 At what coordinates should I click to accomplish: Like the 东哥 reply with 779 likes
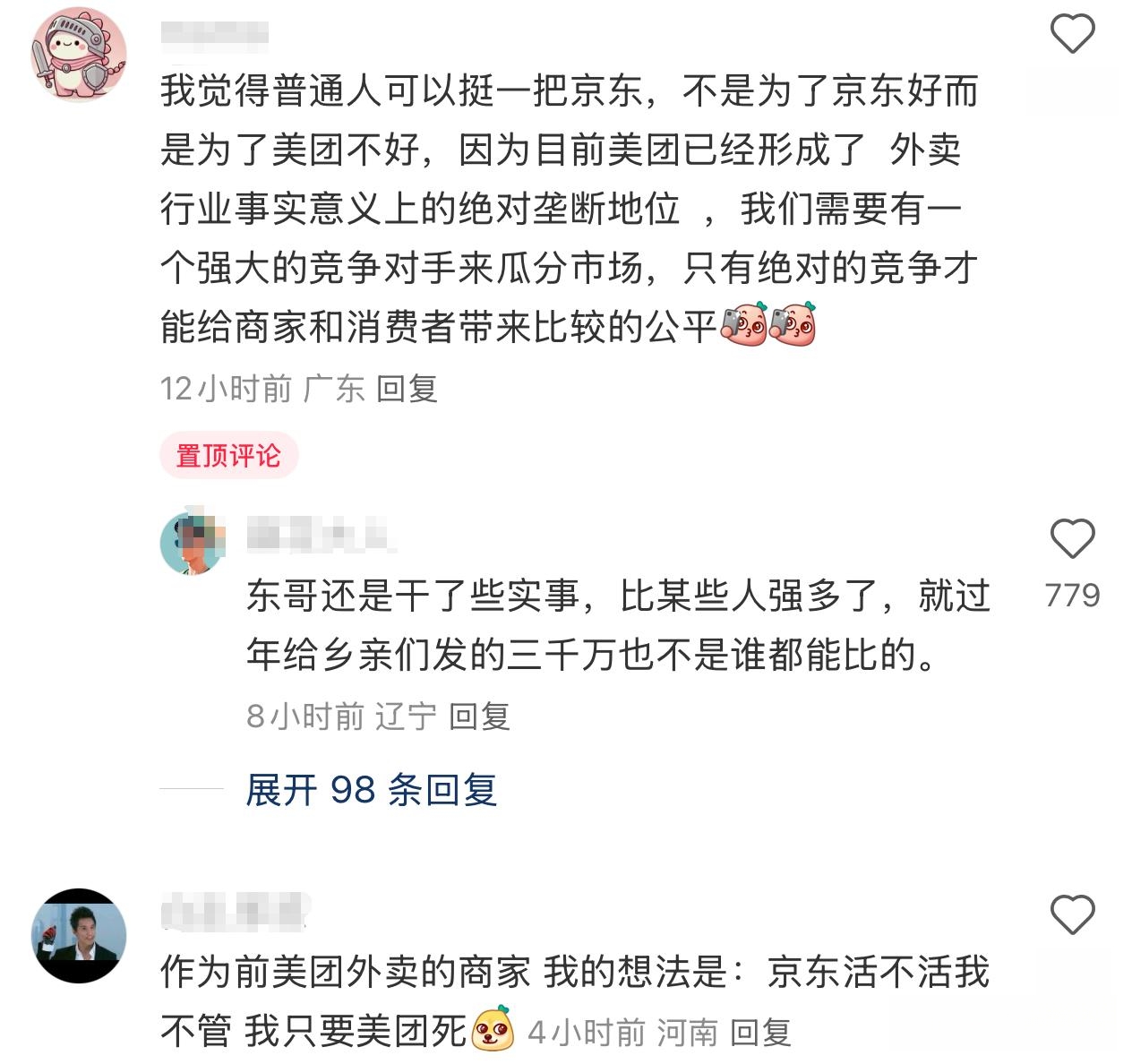tap(1072, 539)
